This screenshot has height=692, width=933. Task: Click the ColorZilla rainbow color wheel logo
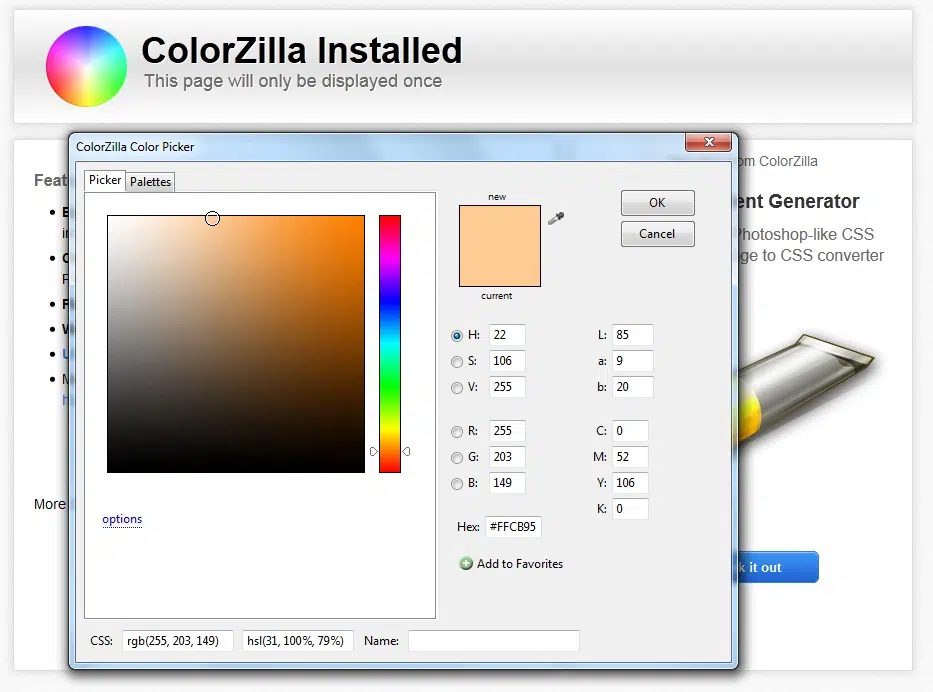(87, 66)
